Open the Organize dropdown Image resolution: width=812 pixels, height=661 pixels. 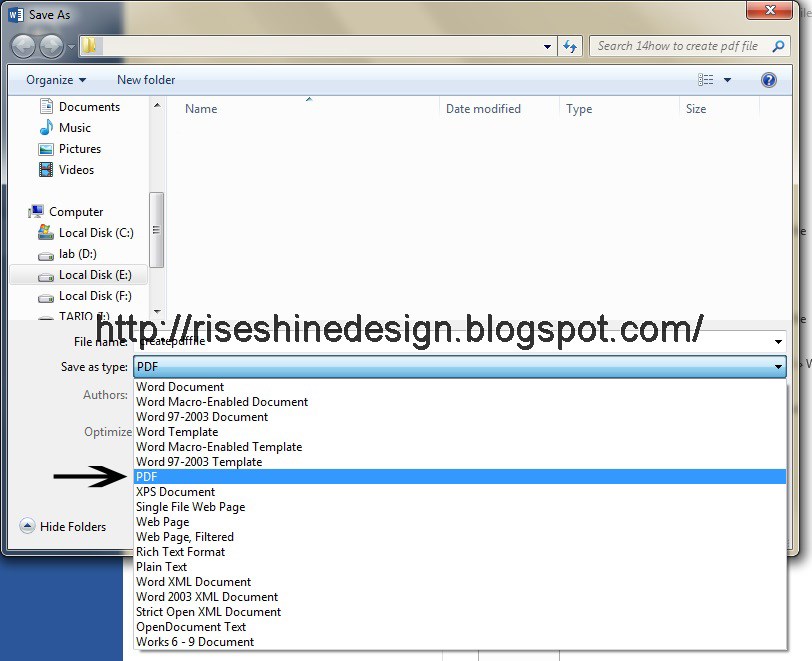[55, 79]
